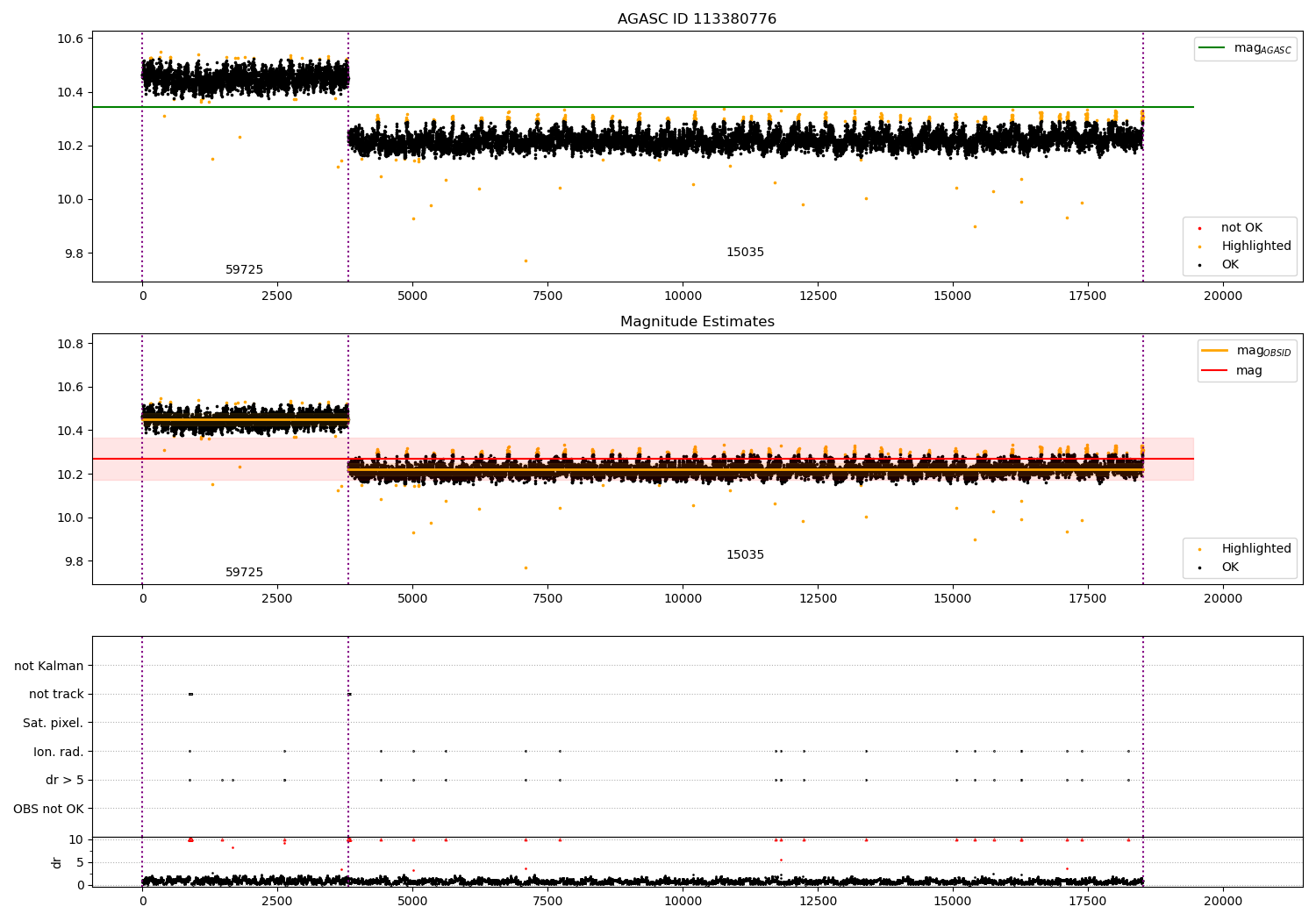Screen dimensions: 1316x921
Task: Select the mag OBSID legend entry label
Action: coord(1263,351)
